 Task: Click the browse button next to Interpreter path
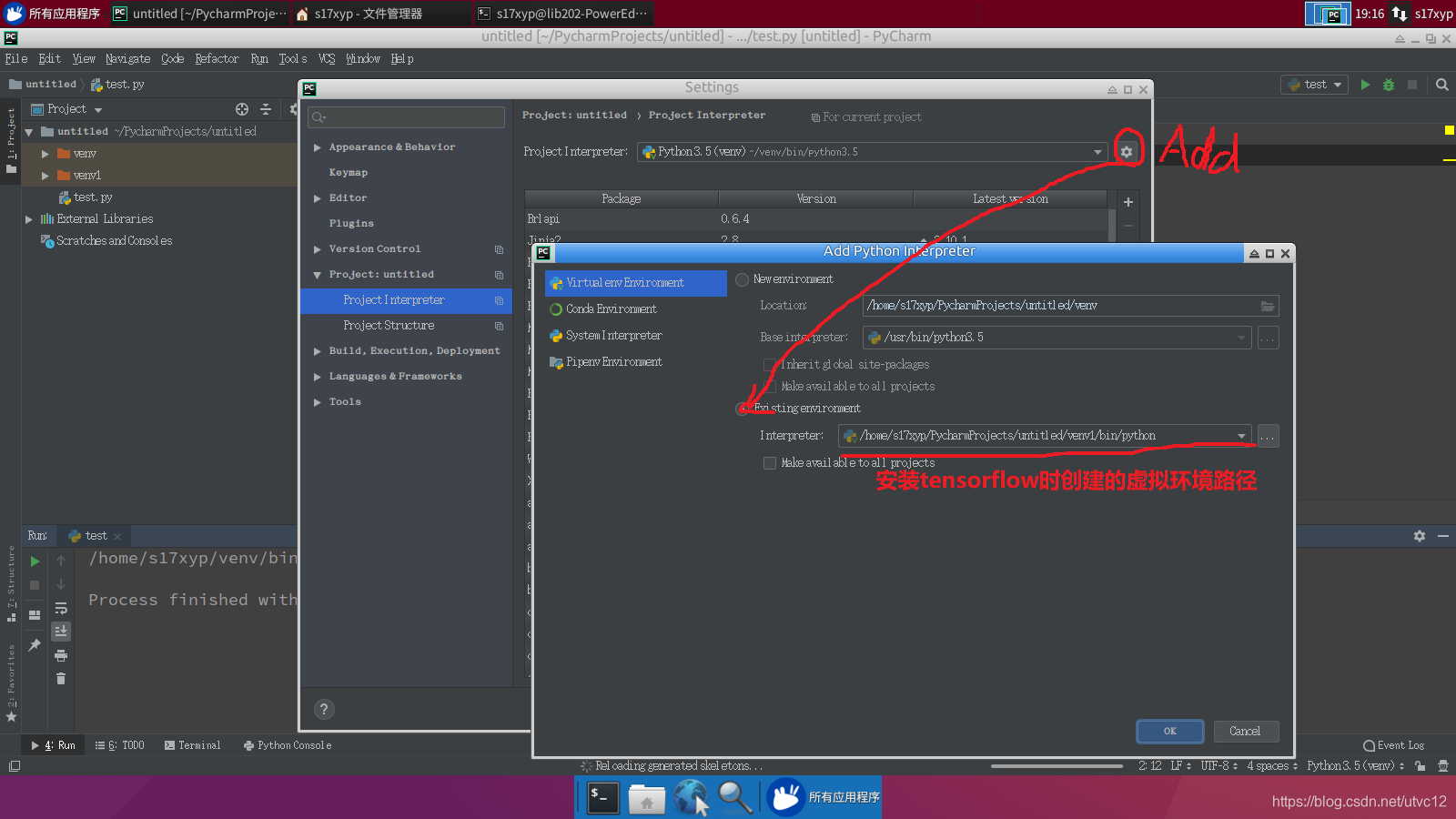coord(1268,436)
